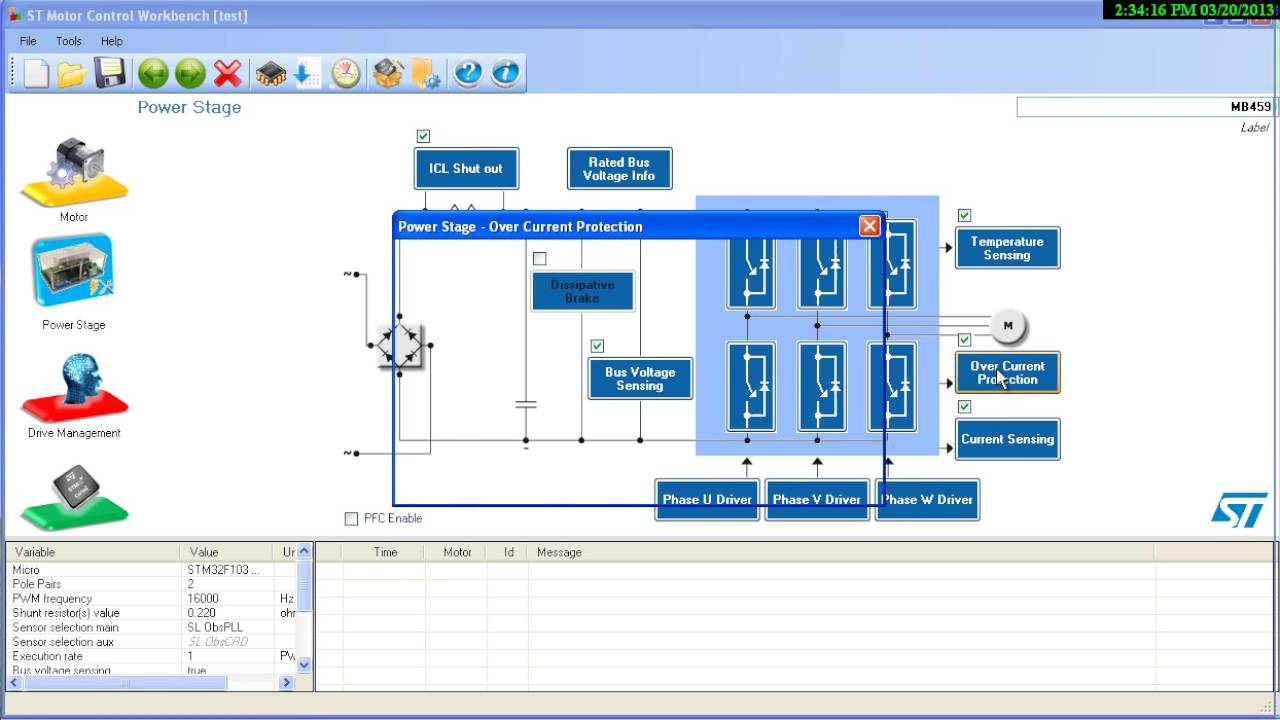
Task: Click the folder with gear toolbar icon
Action: 426,73
